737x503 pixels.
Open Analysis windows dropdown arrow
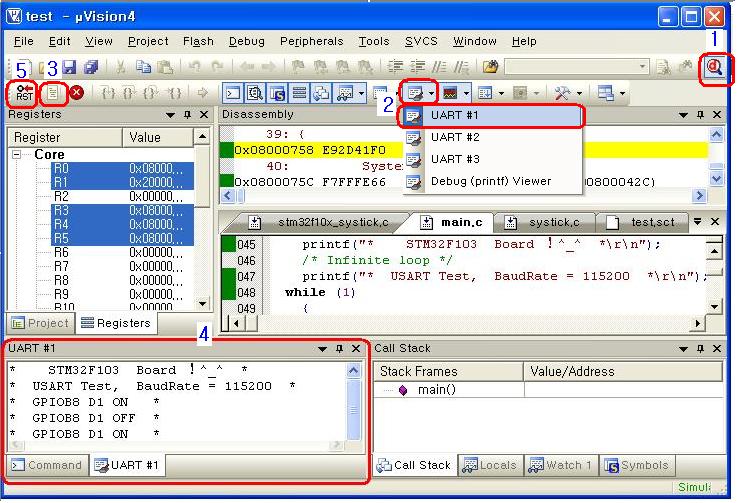point(466,93)
